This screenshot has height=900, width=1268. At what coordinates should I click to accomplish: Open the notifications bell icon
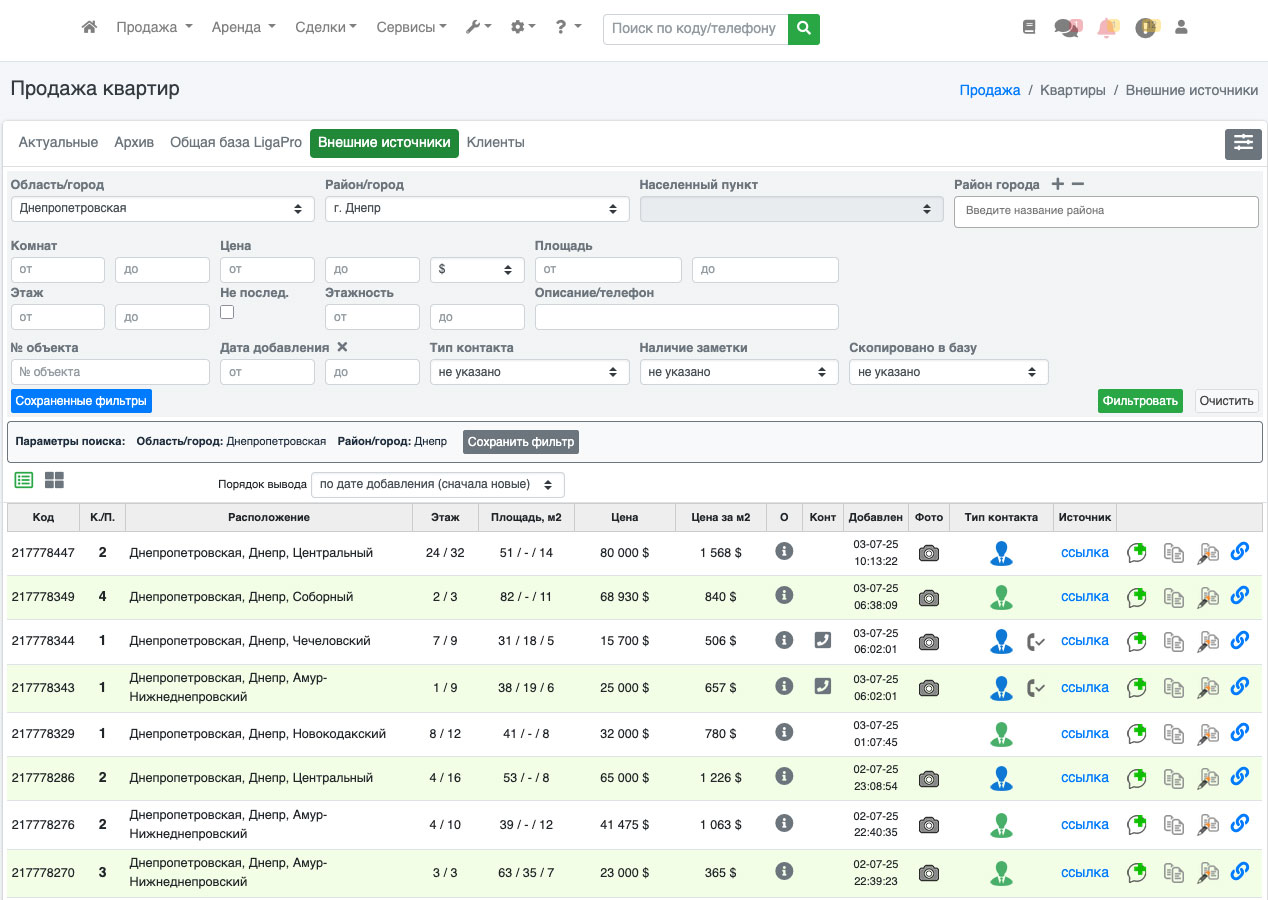(x=1106, y=28)
